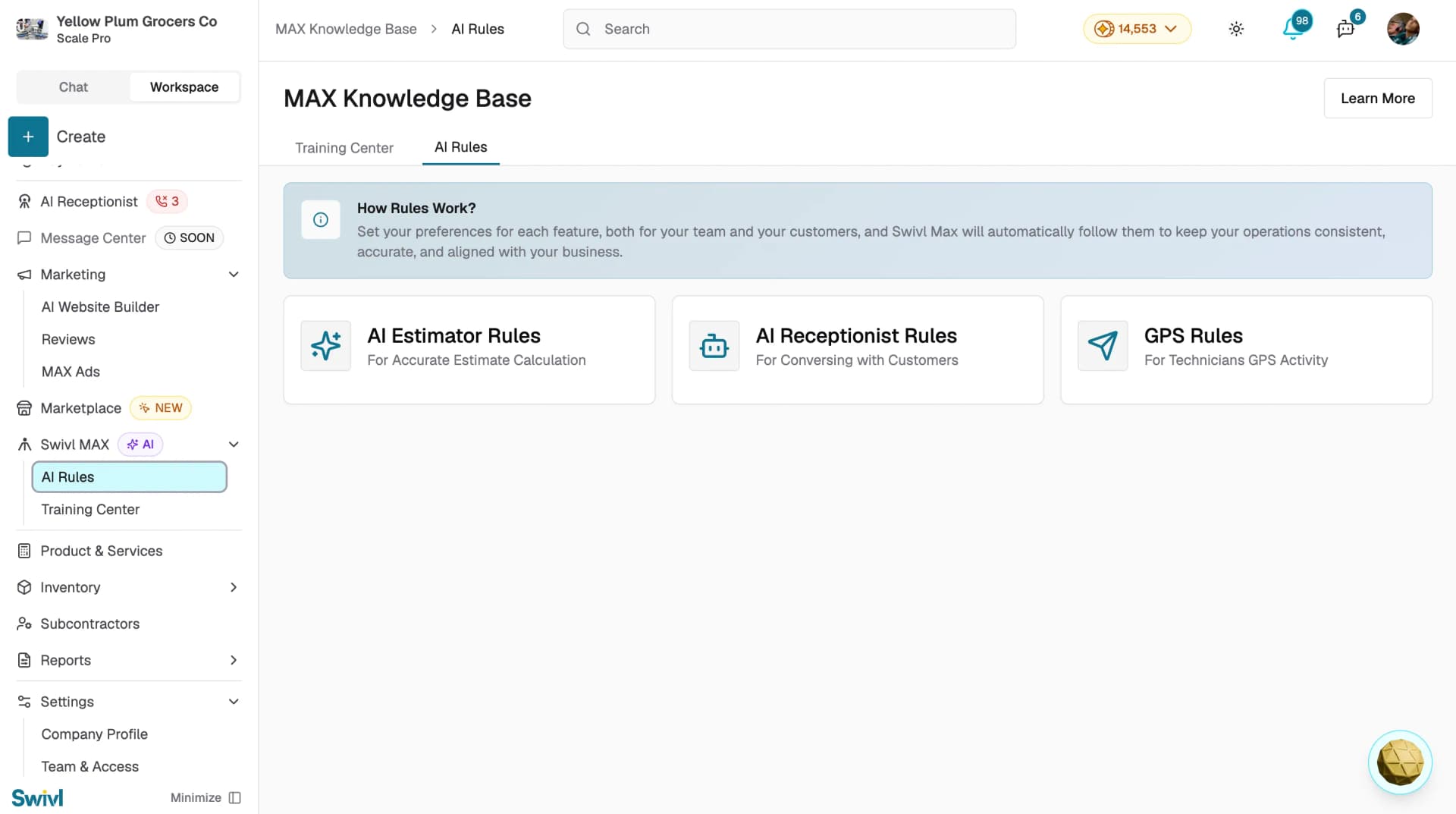Open the AI Receptionist Rules card
The image size is (1456, 814).
pos(858,350)
